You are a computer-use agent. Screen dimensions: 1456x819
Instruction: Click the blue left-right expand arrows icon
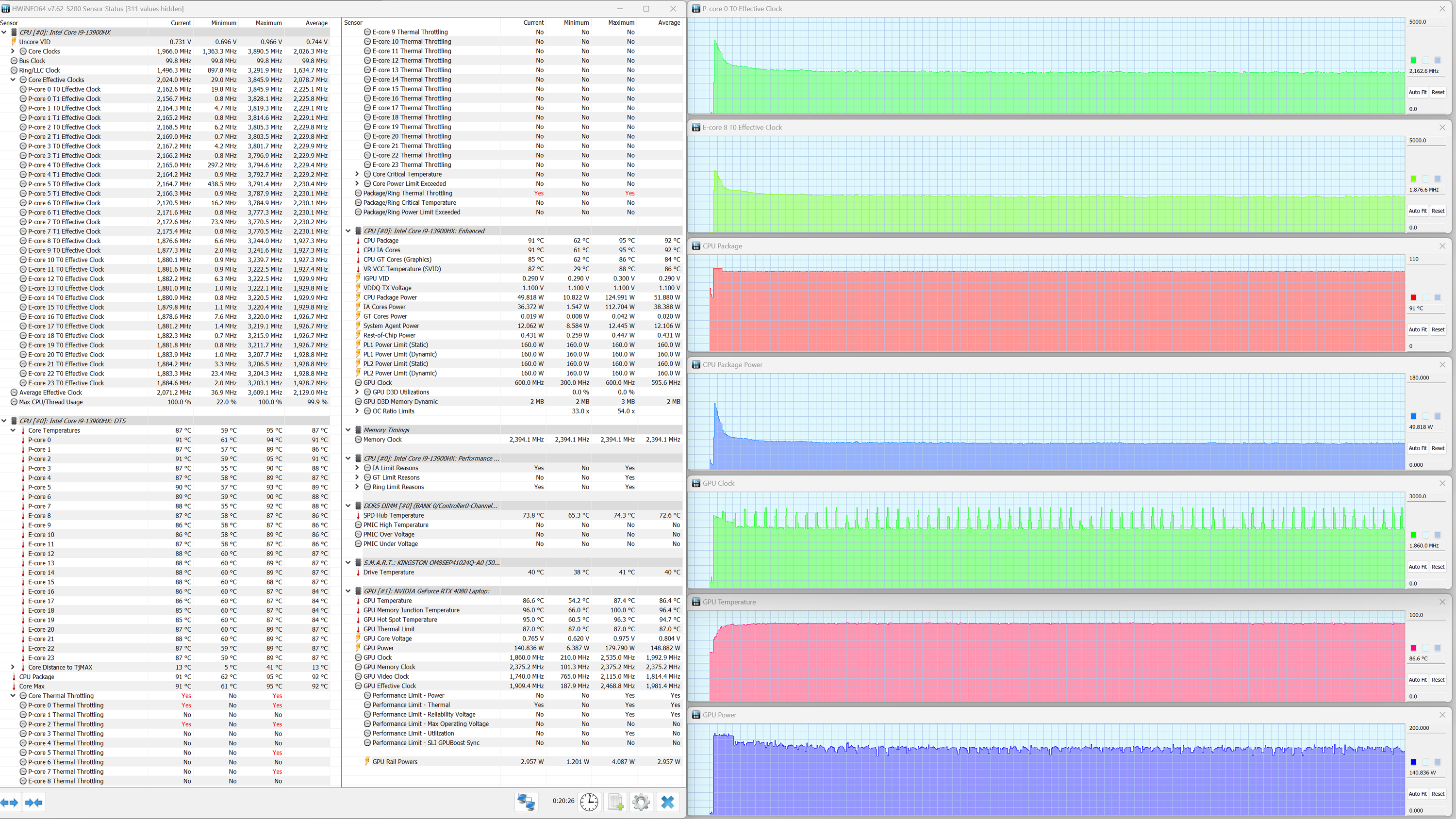[10, 802]
